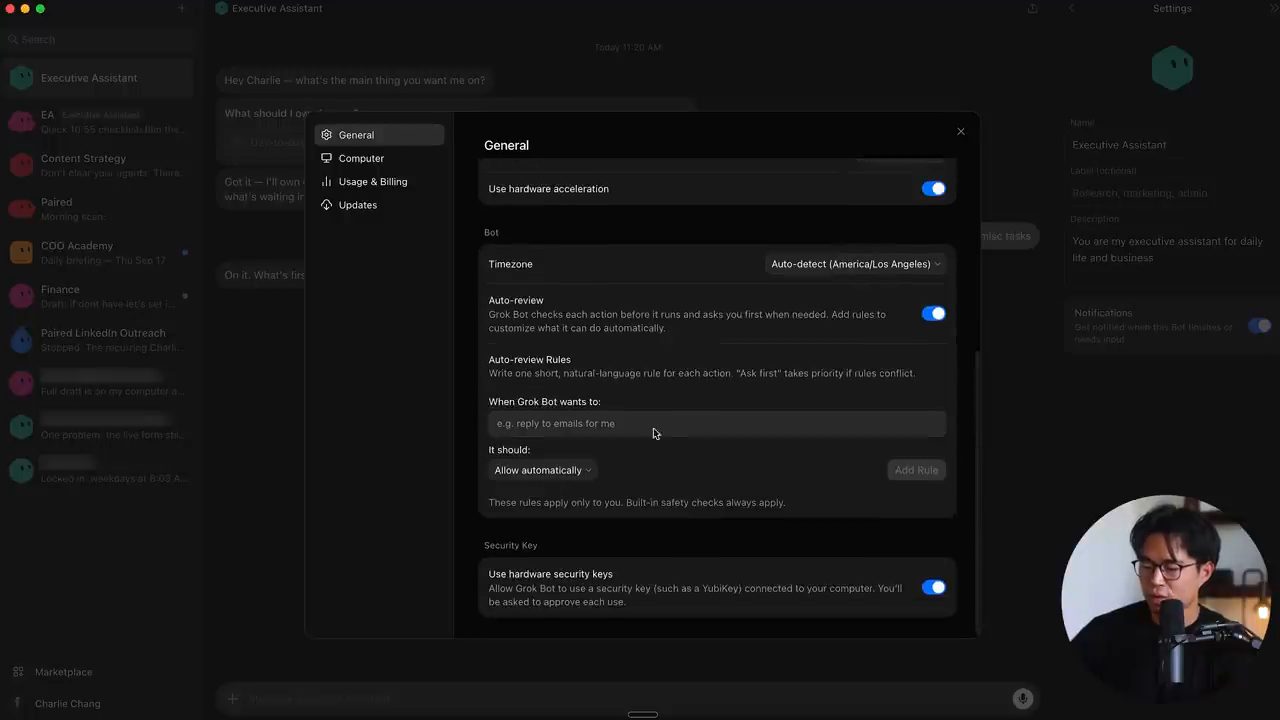Toggle Notifications switch in Settings panel
The image size is (1280, 720).
tap(1259, 326)
